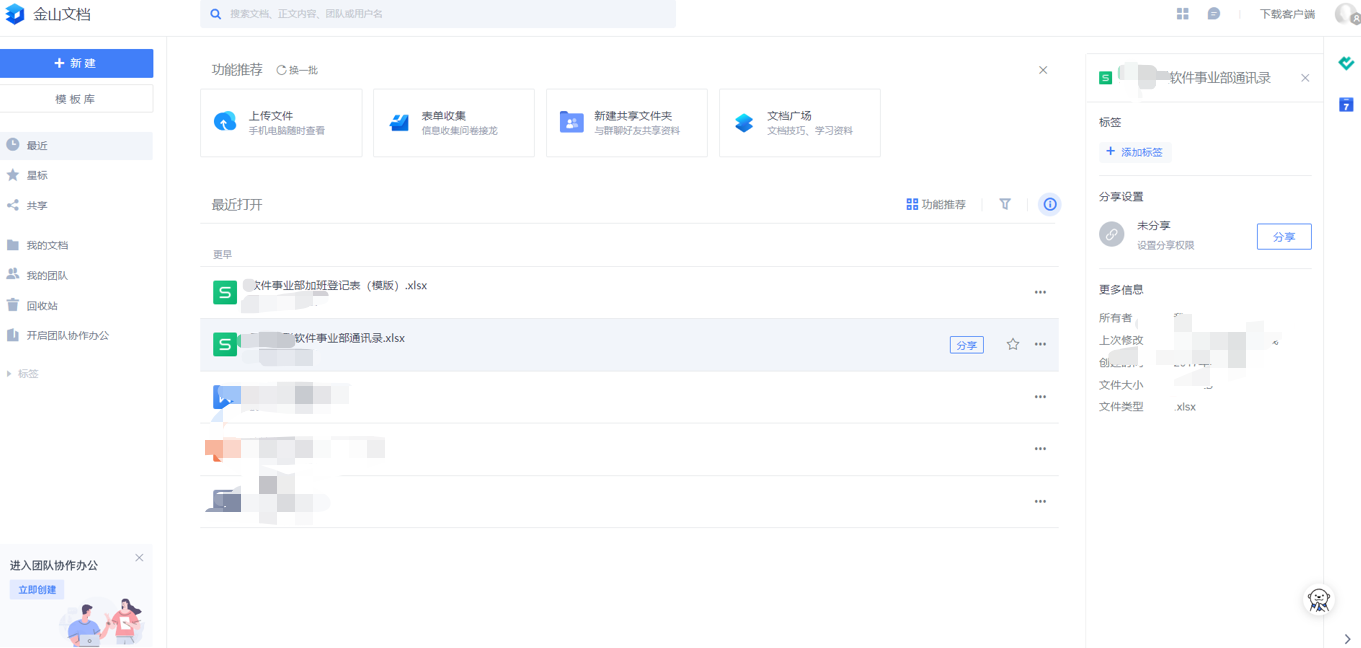Screen dimensions: 1361x648
Task: Click the spreadsheet icon in details header
Action: coord(1106,78)
